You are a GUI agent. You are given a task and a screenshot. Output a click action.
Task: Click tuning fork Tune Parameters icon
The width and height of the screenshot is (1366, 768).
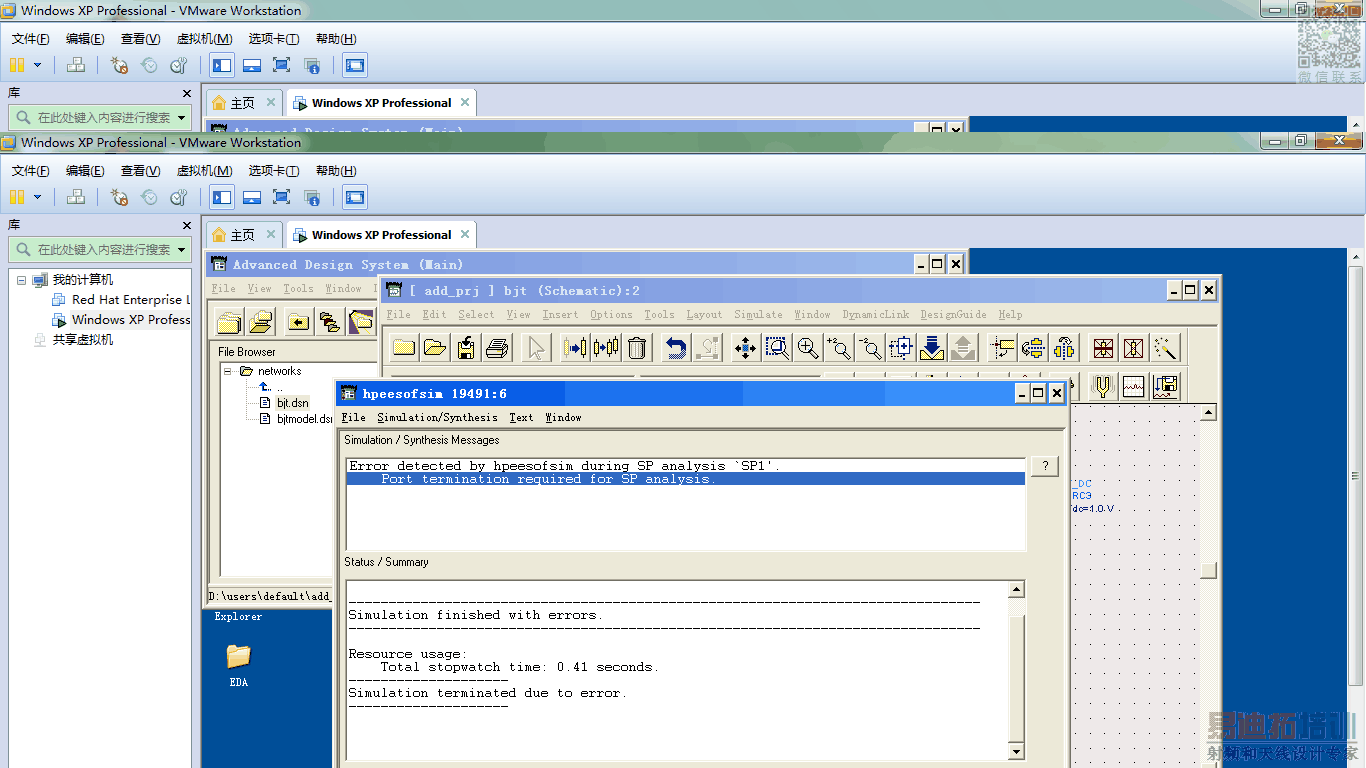1102,387
